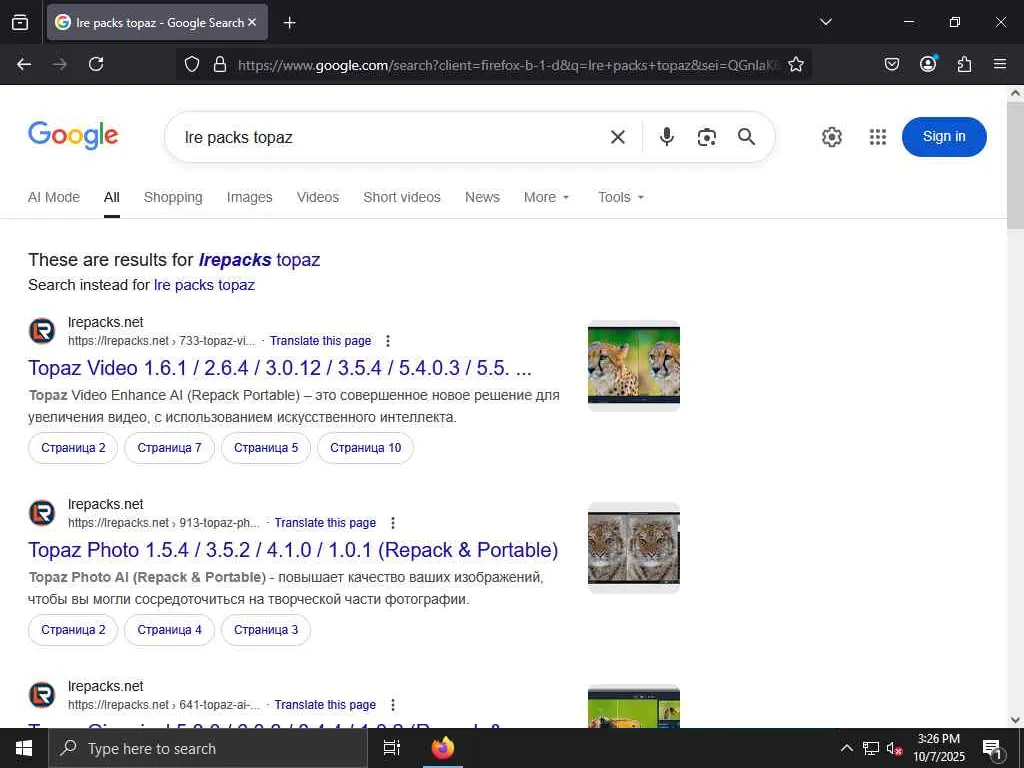Search by image with camera icon
The height and width of the screenshot is (768, 1024).
click(707, 137)
